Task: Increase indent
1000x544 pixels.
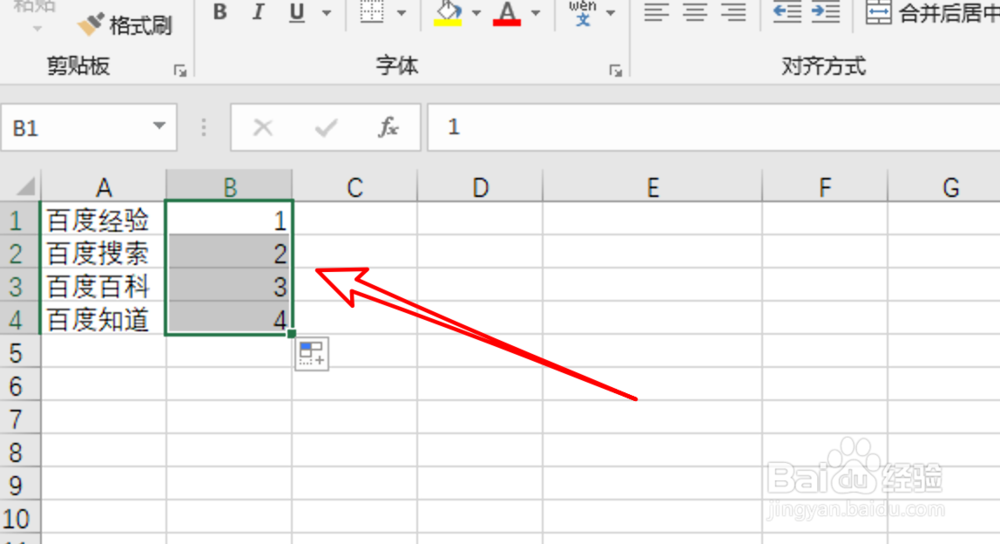Action: (825, 11)
